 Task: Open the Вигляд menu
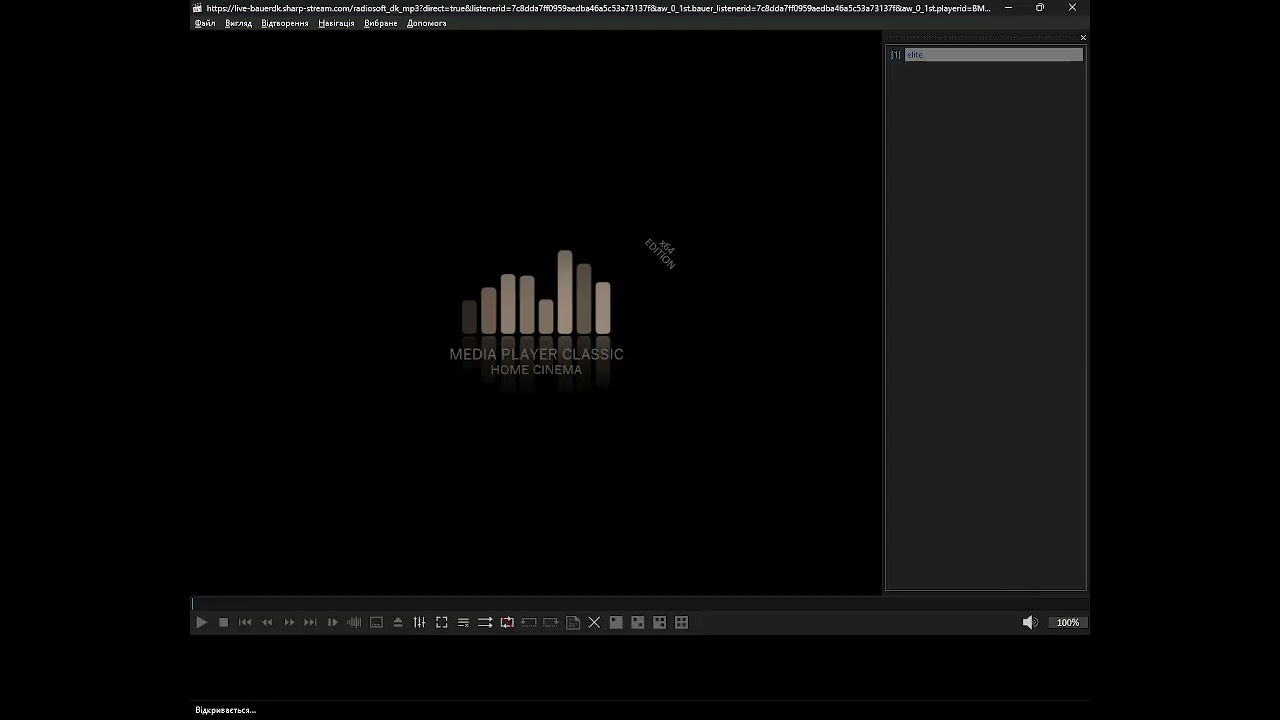pos(239,23)
